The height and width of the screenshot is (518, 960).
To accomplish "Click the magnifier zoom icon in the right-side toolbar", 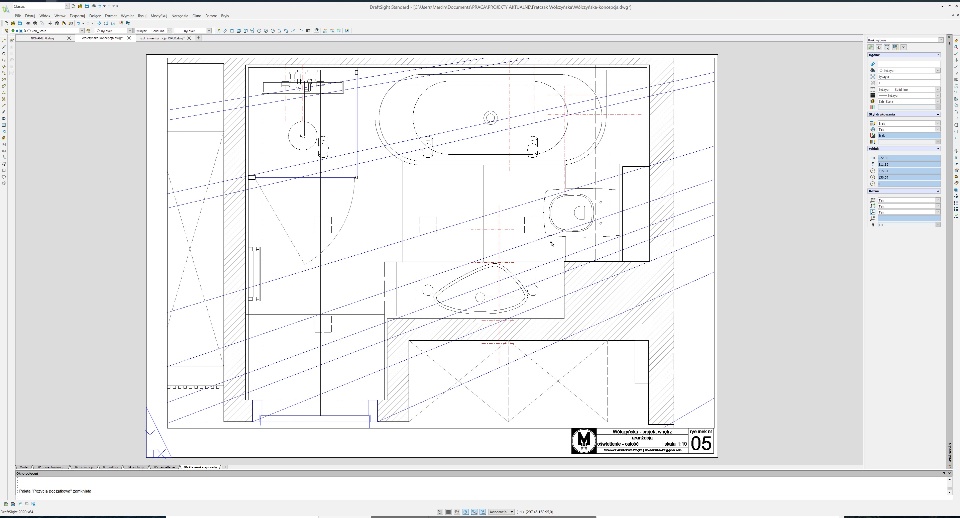I will pyautogui.click(x=956, y=47).
